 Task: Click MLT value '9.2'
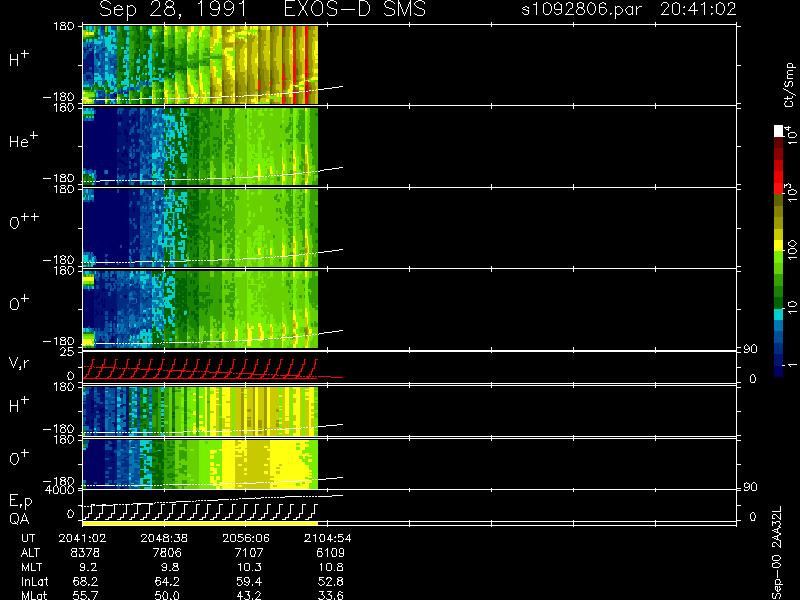tap(88, 567)
